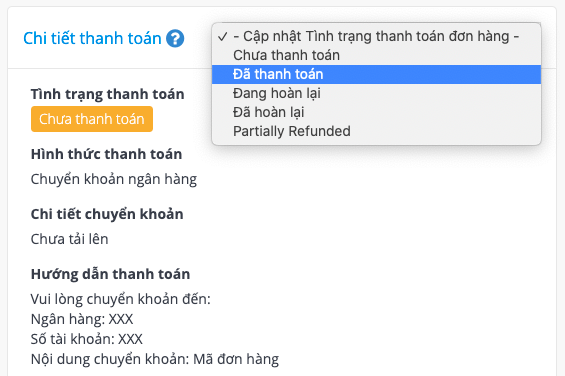Select the "Partially Refunded" option

click(x=377, y=131)
